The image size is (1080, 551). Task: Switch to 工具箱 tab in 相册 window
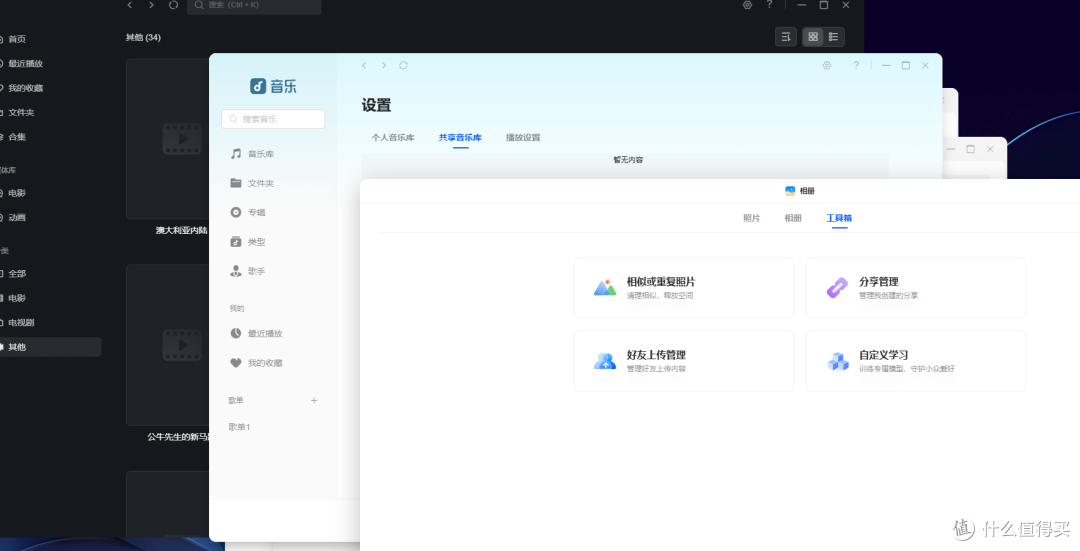coord(839,218)
